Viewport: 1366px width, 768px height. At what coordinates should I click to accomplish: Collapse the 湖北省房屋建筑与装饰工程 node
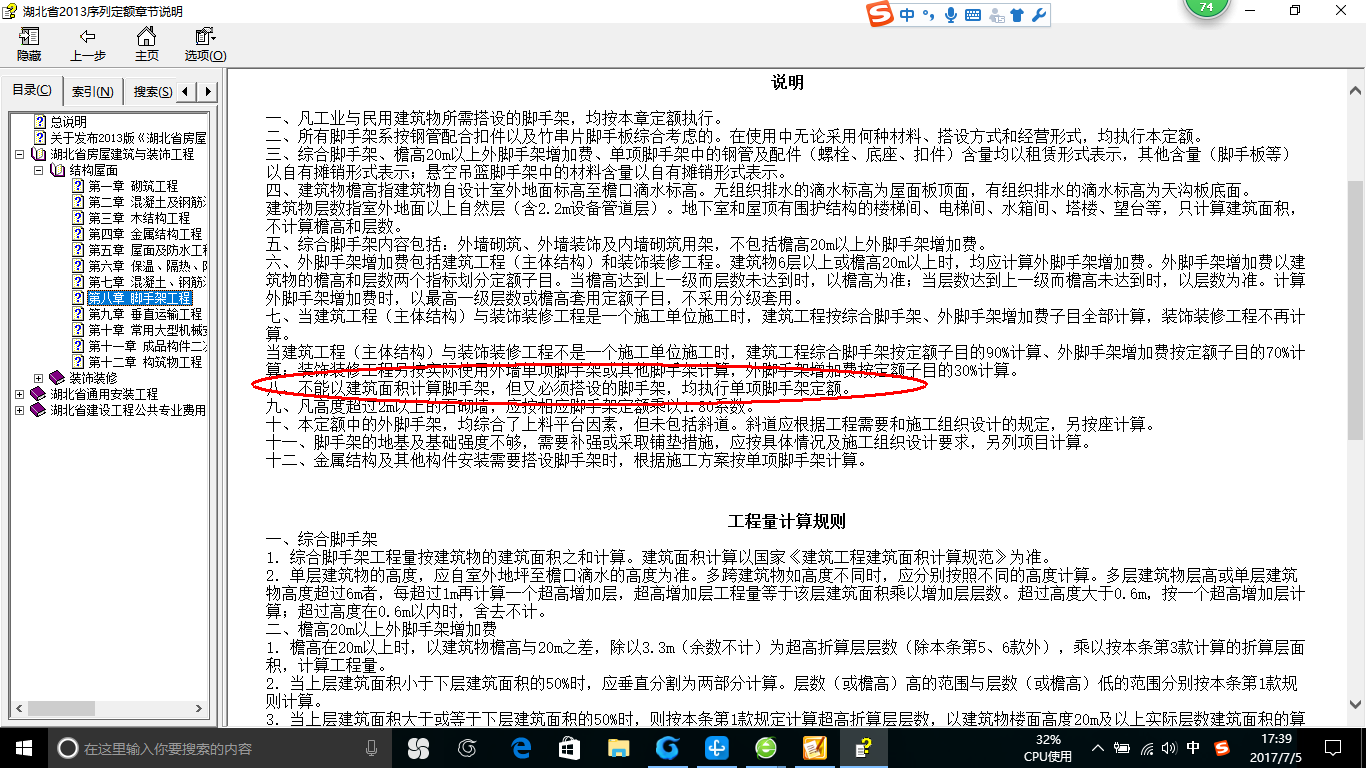tap(21, 155)
